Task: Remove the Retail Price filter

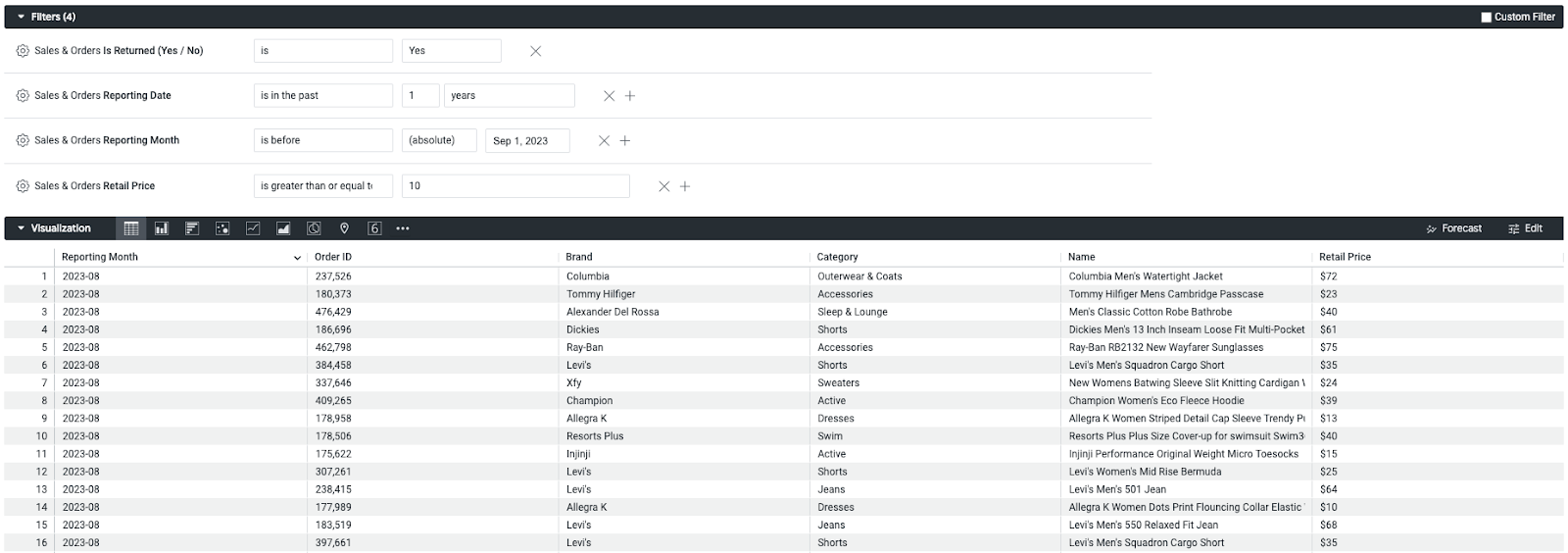Action: click(663, 186)
